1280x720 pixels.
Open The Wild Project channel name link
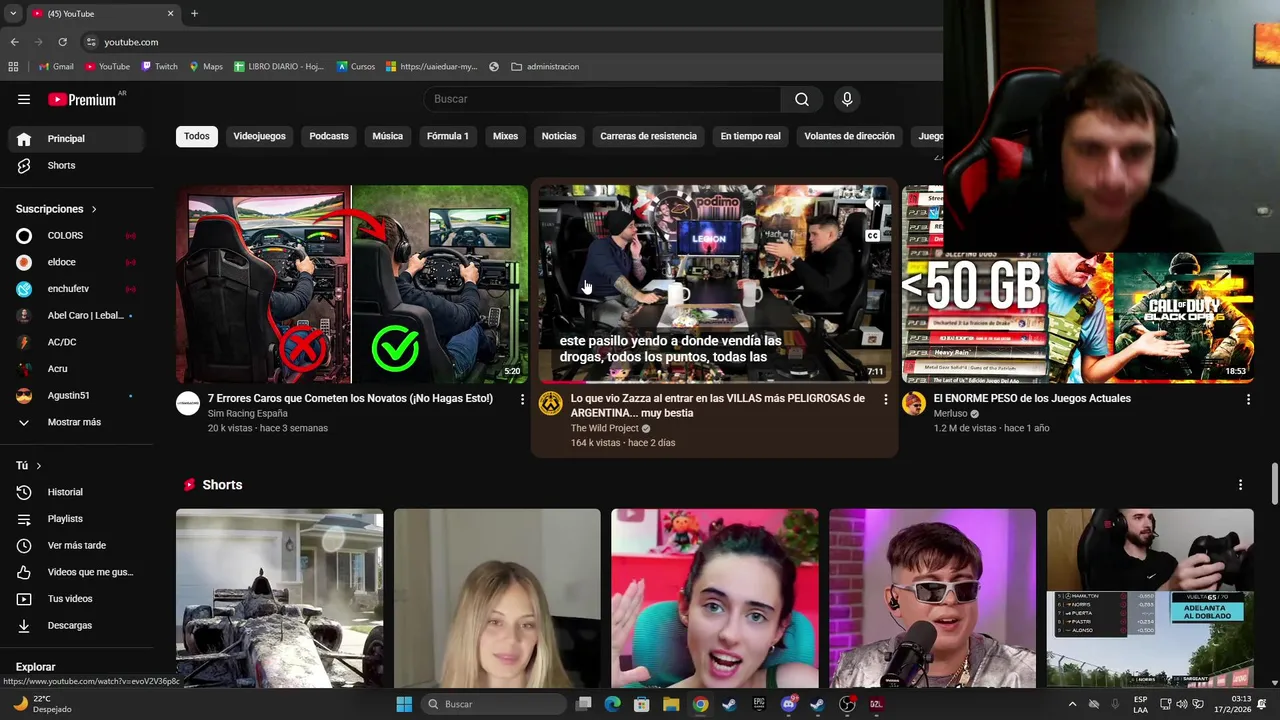[x=605, y=428]
